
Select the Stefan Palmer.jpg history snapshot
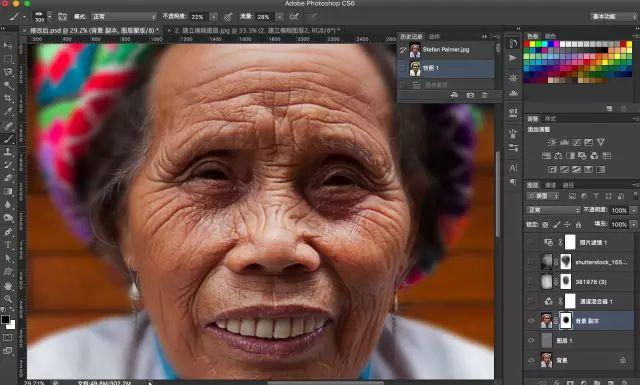point(446,50)
